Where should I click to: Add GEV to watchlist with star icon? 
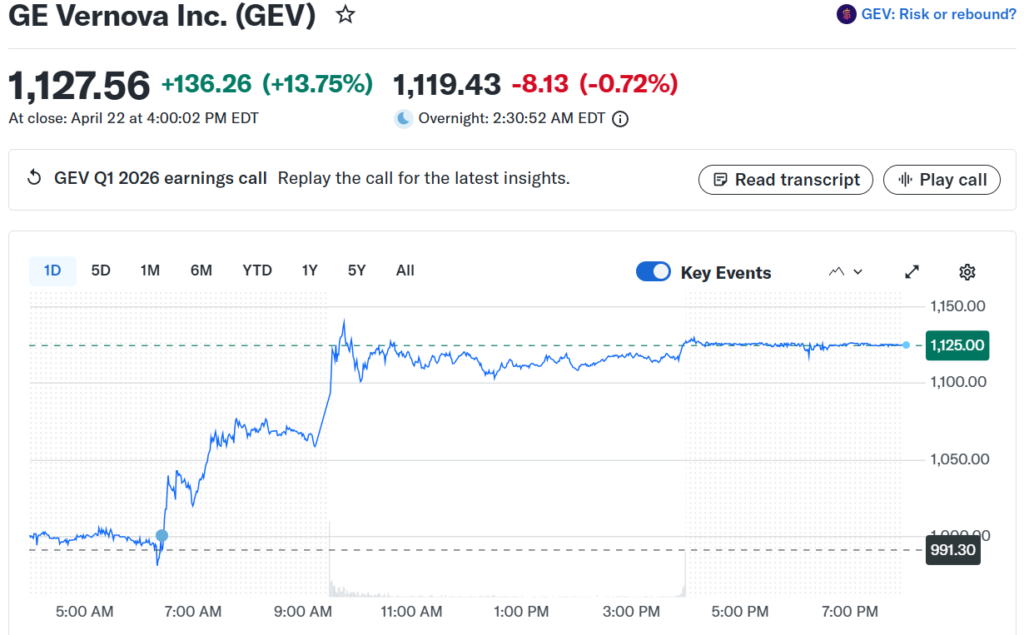345,15
